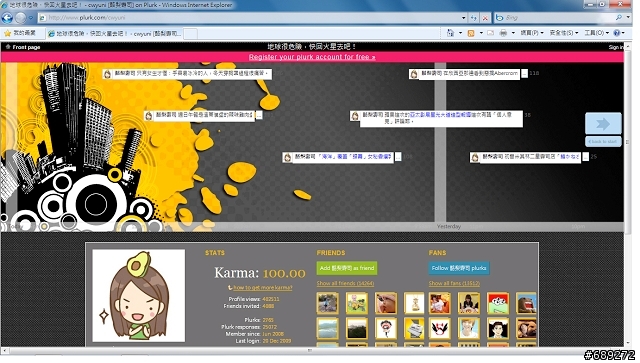Click the Back to start button
This screenshot has width=640, height=363.
click(603, 141)
